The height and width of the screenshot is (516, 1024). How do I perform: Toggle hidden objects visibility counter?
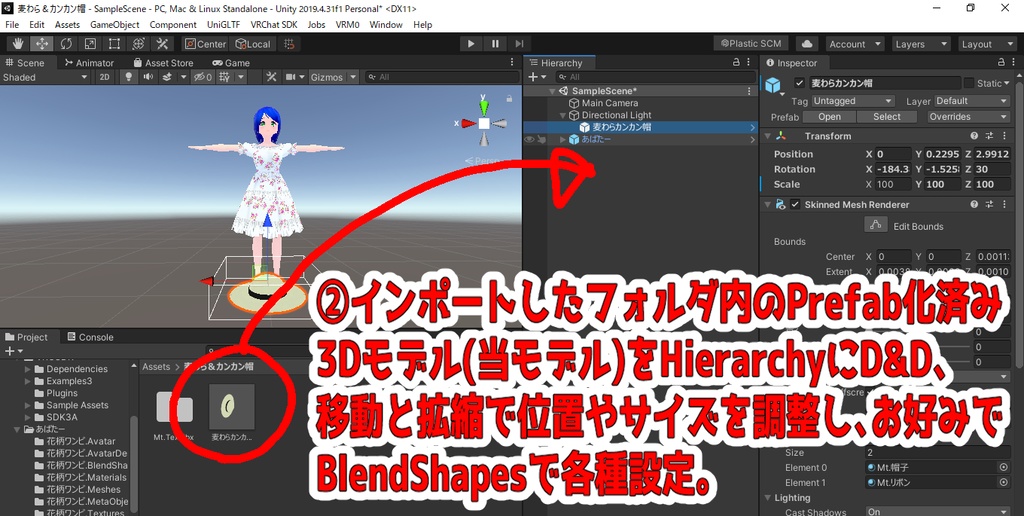point(203,77)
